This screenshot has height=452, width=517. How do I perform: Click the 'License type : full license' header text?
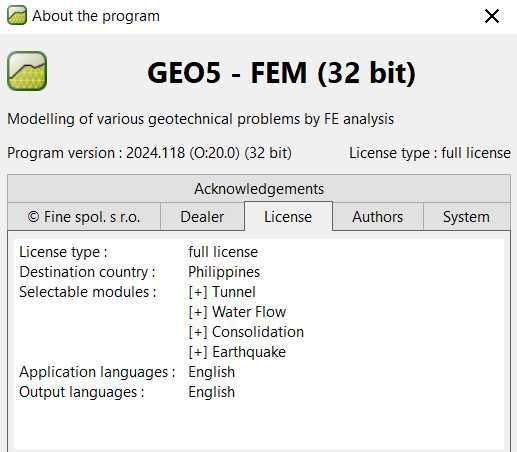click(430, 153)
